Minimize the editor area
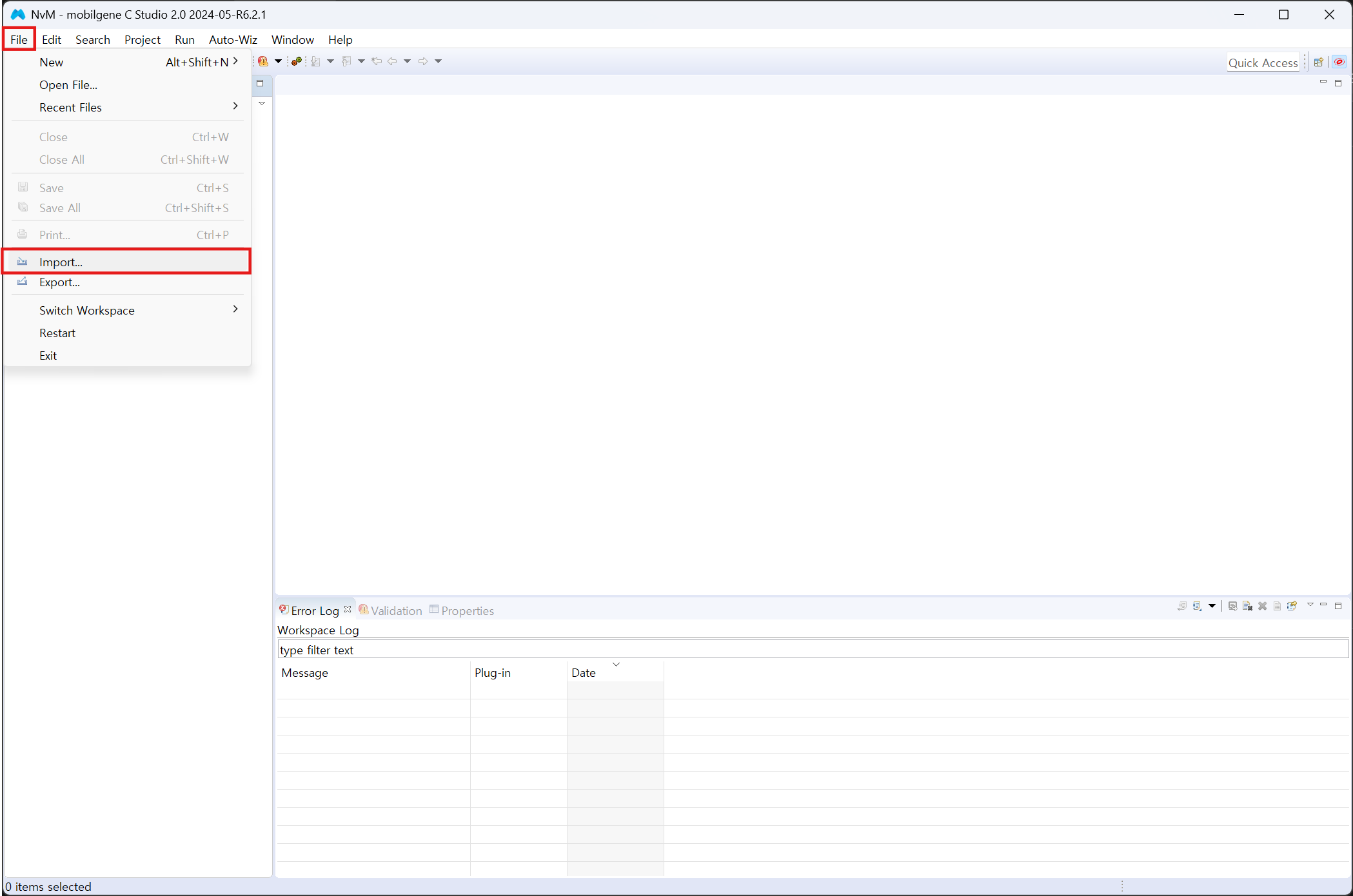The image size is (1353, 896). pos(1323,83)
